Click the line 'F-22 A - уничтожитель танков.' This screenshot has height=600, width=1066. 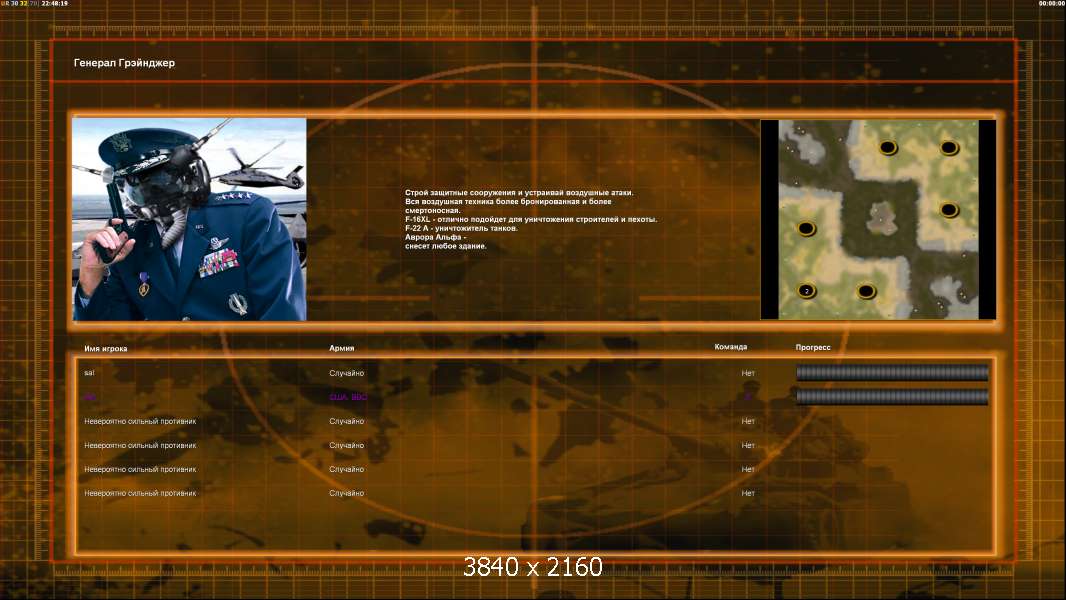click(461, 228)
